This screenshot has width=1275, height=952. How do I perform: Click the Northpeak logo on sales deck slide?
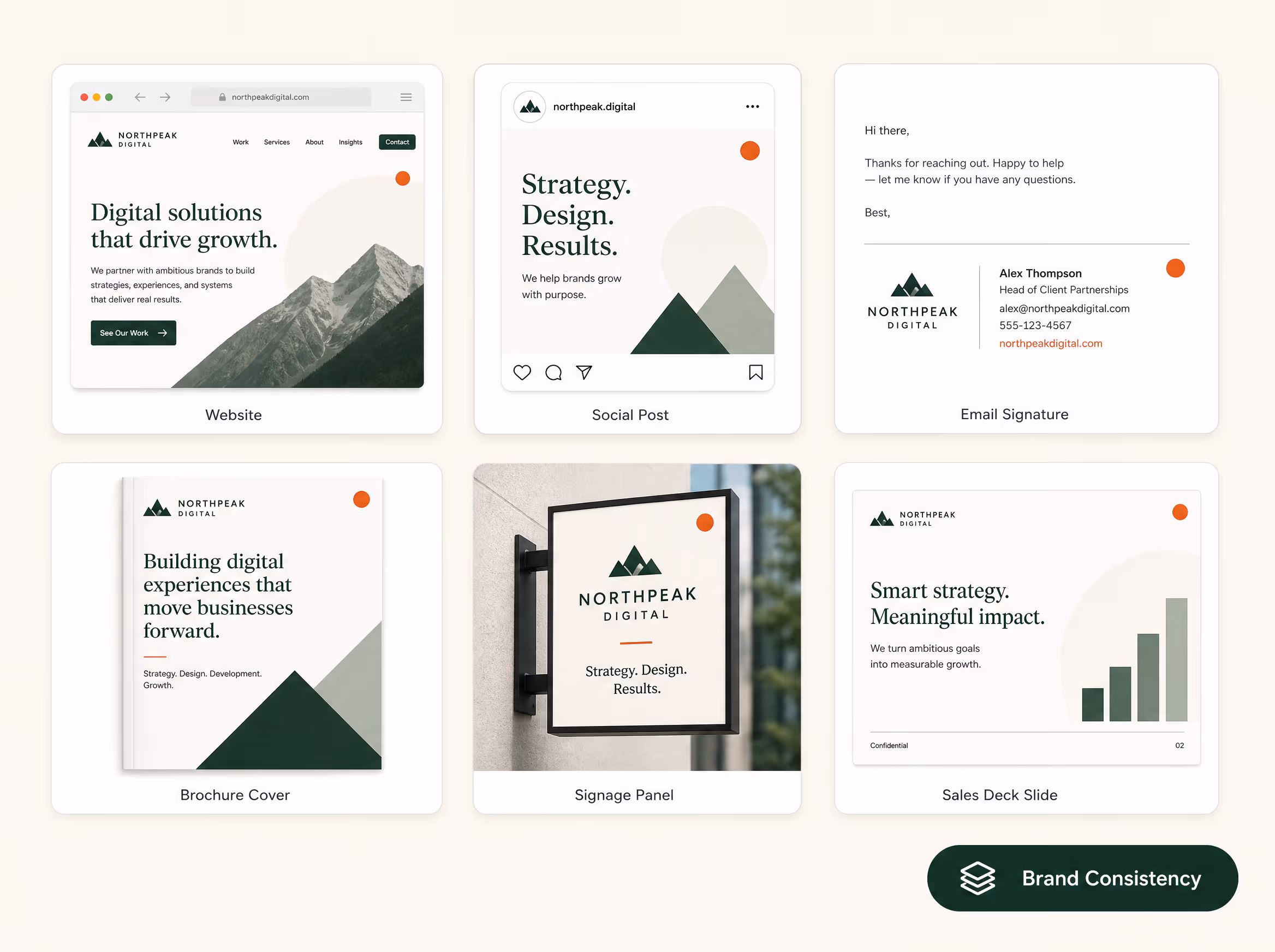point(913,518)
